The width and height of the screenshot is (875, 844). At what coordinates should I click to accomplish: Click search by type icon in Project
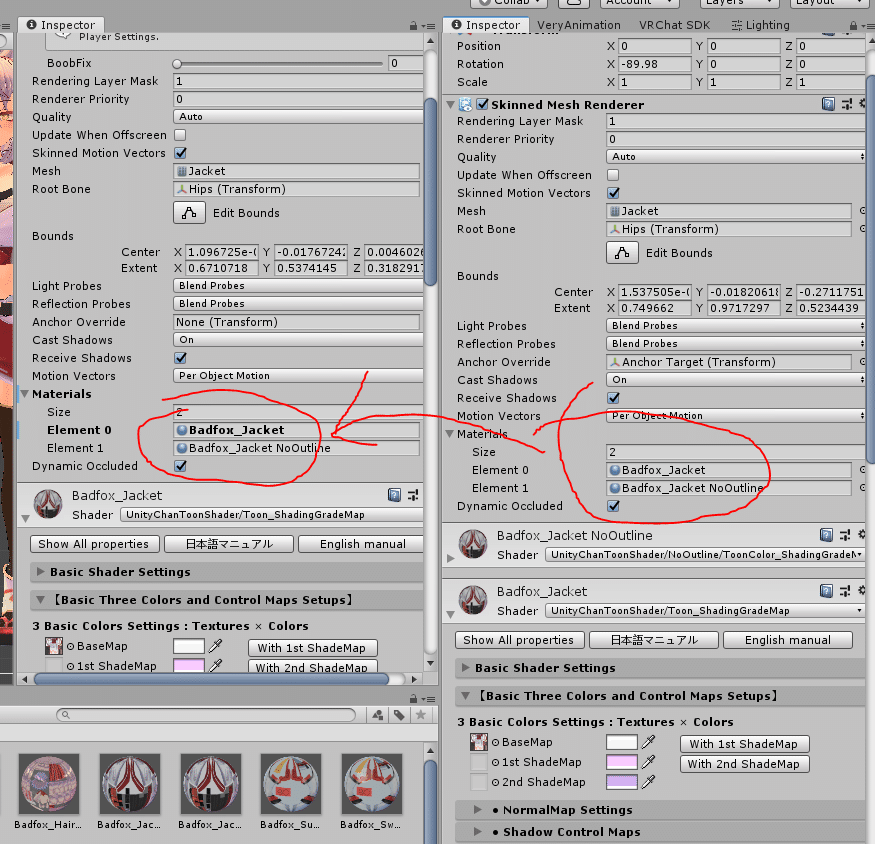378,715
